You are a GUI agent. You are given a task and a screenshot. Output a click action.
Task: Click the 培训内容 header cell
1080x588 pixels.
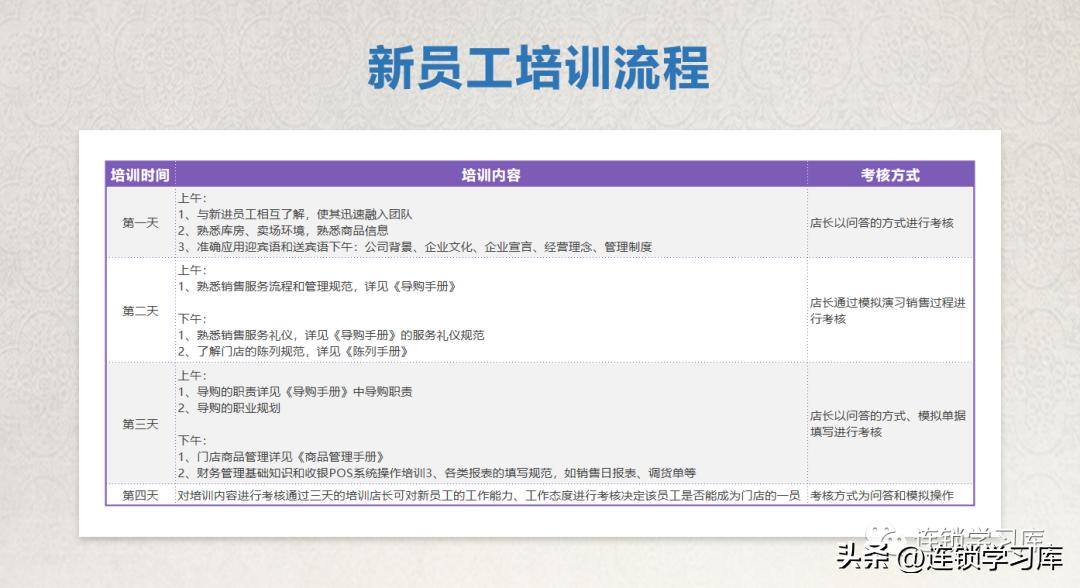tap(489, 172)
